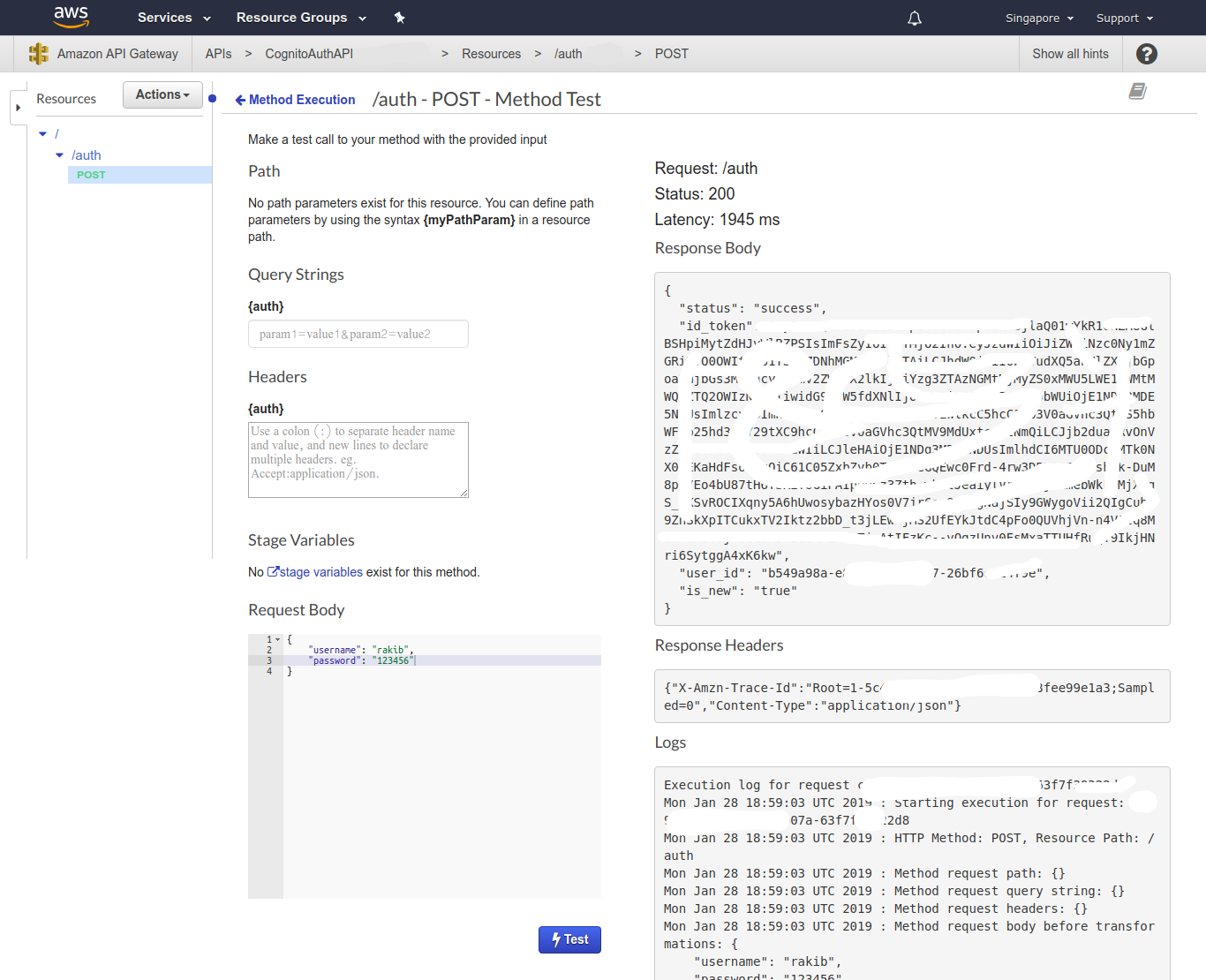Open the stage variables link
The image size is (1206, 980).
(315, 572)
